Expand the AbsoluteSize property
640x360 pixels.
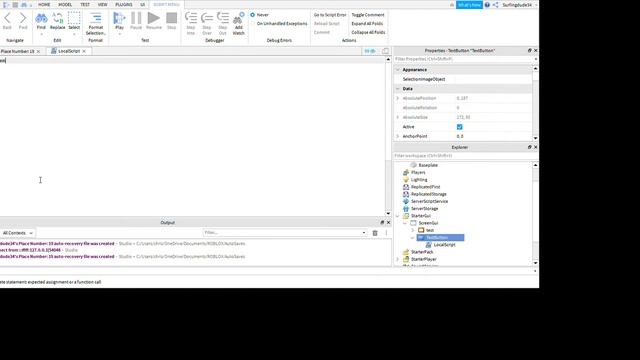[398, 117]
